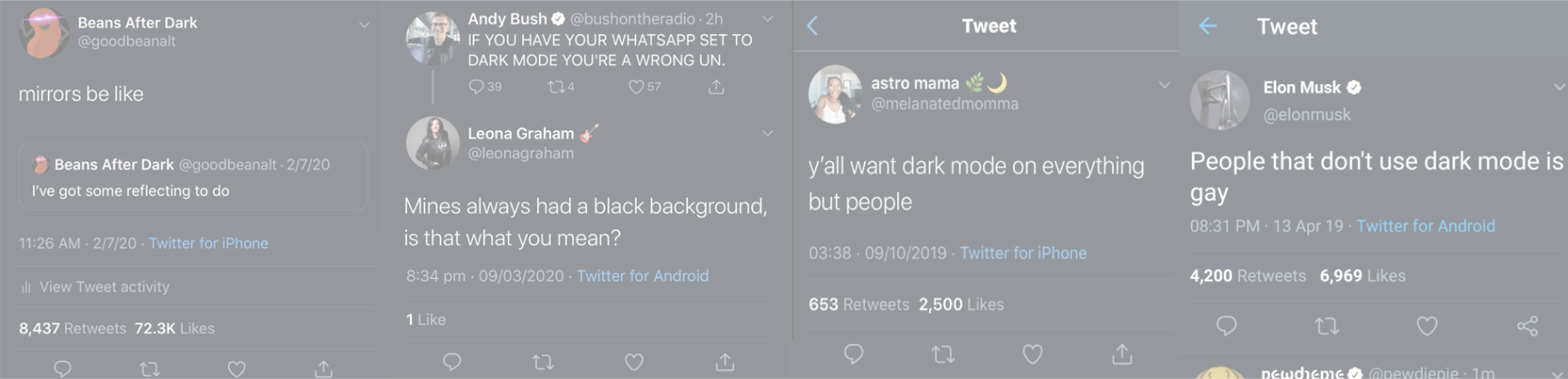
Task: Open the quoted "I've got some reflecting to do" tweet
Action: click(193, 177)
